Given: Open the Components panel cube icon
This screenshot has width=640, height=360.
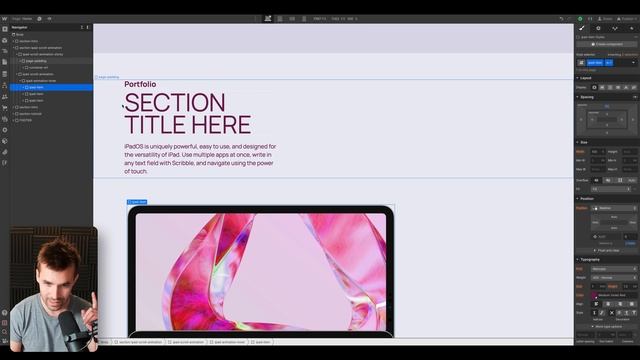Looking at the screenshot, I should (4, 40).
